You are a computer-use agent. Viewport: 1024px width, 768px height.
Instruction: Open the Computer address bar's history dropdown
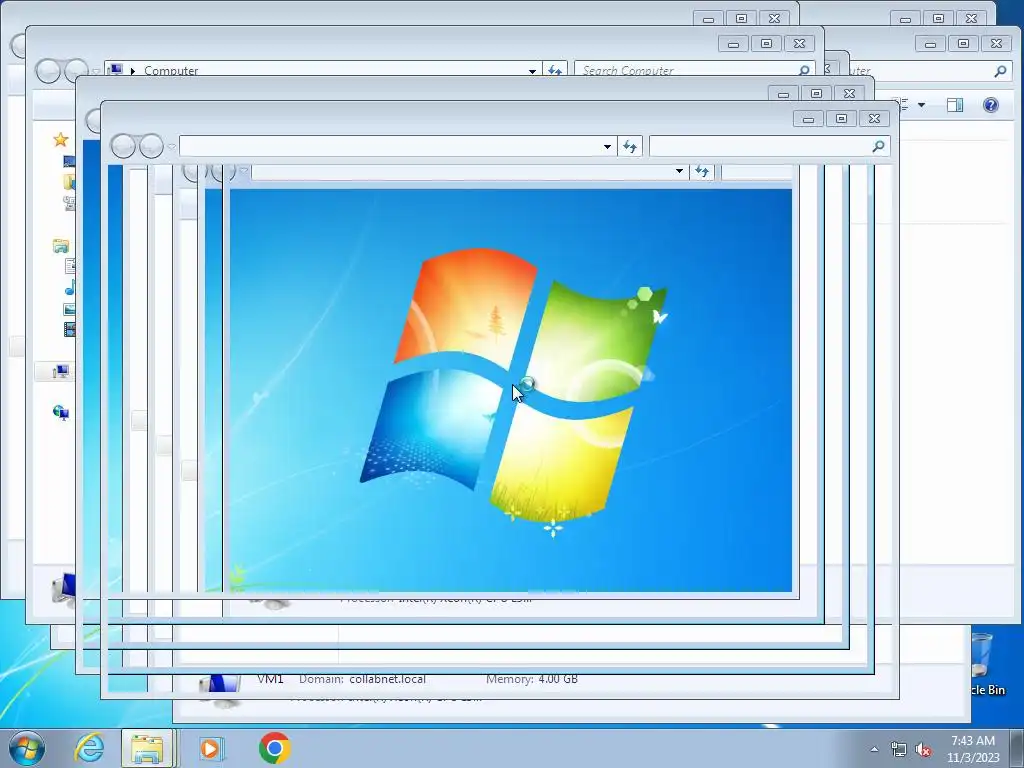point(532,71)
